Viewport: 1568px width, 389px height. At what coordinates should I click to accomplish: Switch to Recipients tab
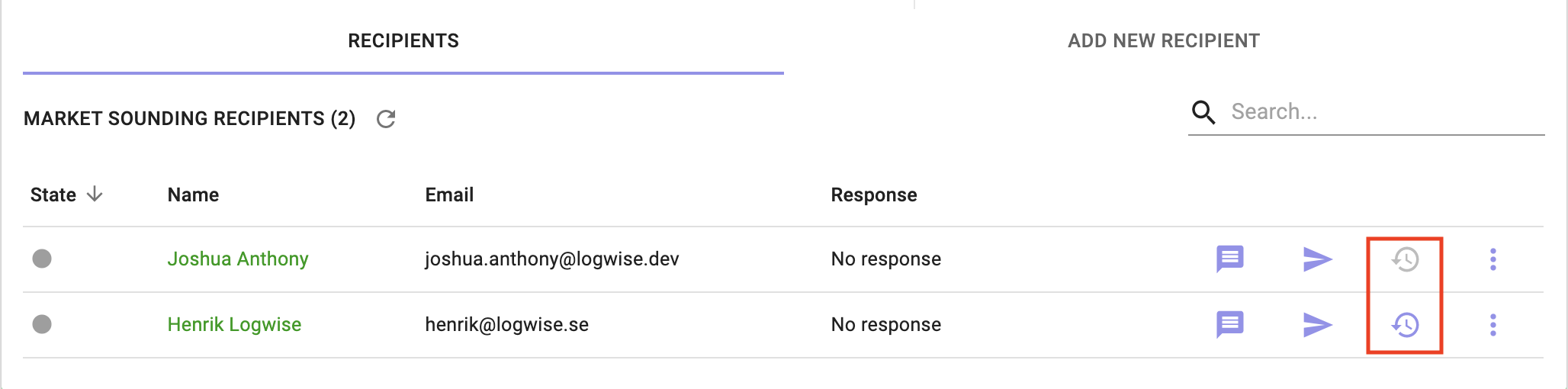[403, 41]
